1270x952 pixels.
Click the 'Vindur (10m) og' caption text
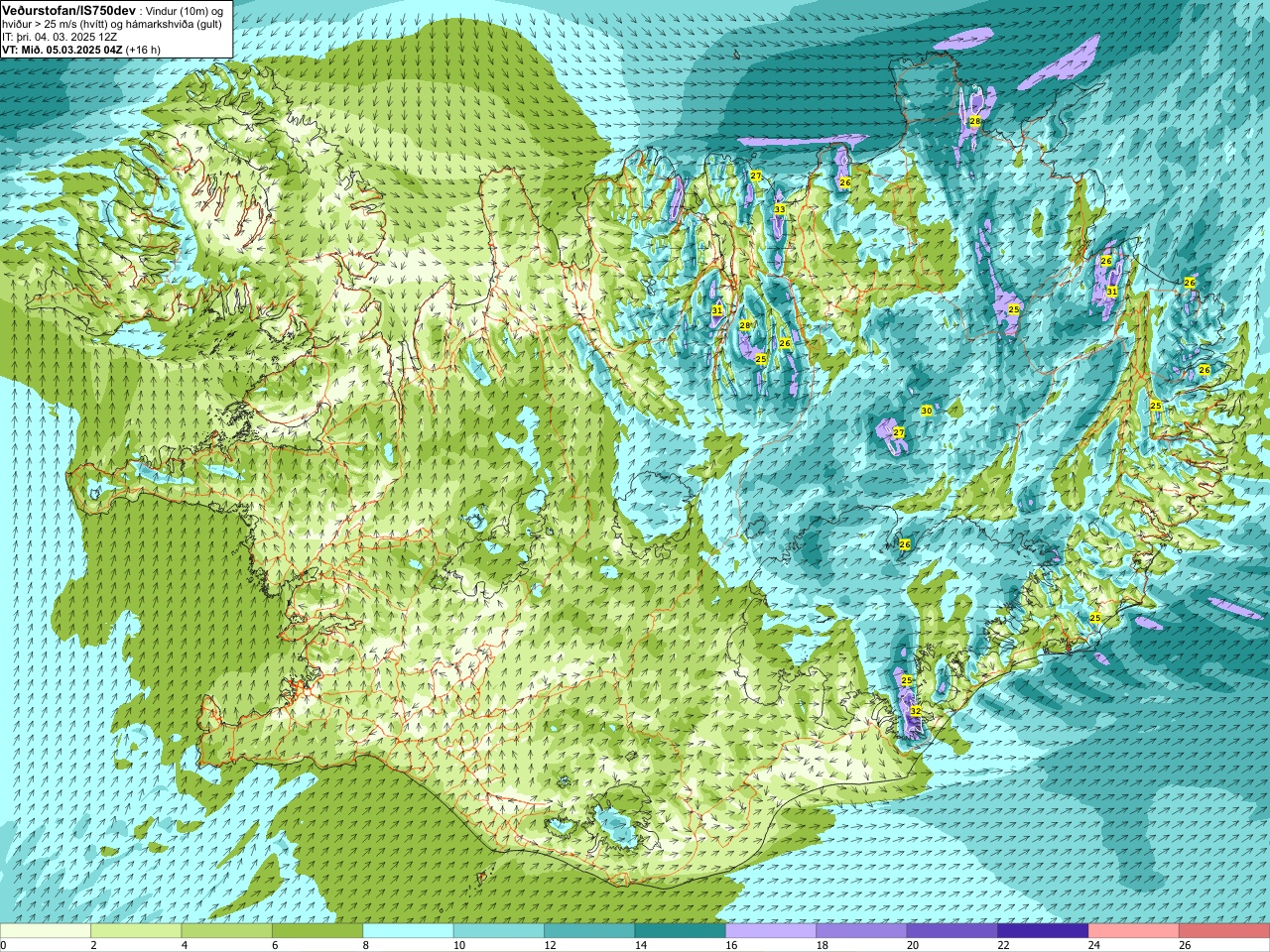pos(185,10)
